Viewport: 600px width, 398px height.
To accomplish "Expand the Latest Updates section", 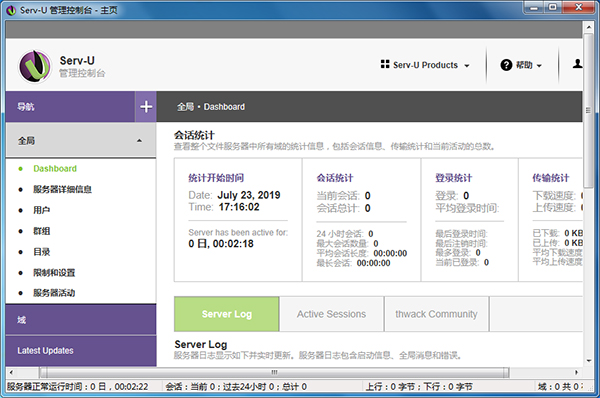I will [x=81, y=351].
